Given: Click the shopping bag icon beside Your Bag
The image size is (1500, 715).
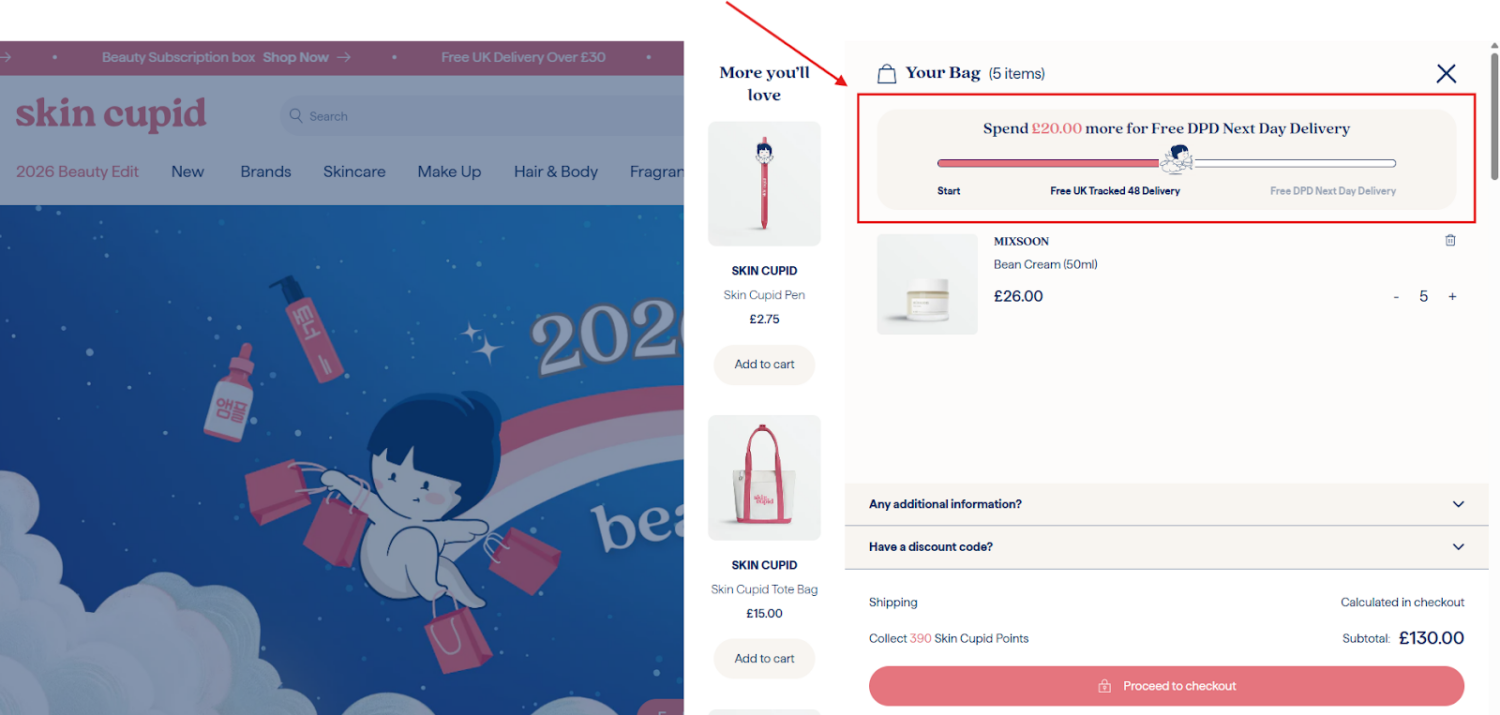Looking at the screenshot, I should click(x=886, y=74).
